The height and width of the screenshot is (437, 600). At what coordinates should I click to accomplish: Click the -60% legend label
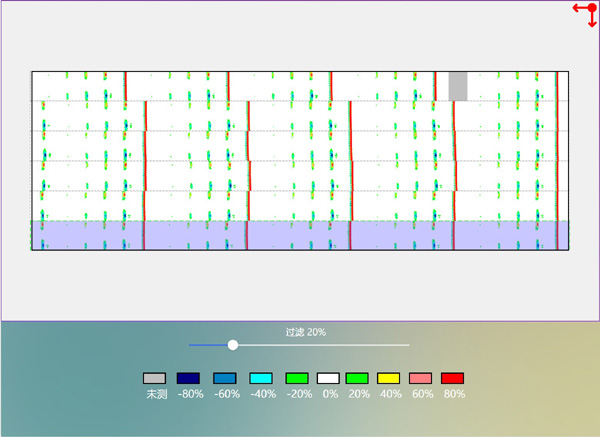coord(227,394)
